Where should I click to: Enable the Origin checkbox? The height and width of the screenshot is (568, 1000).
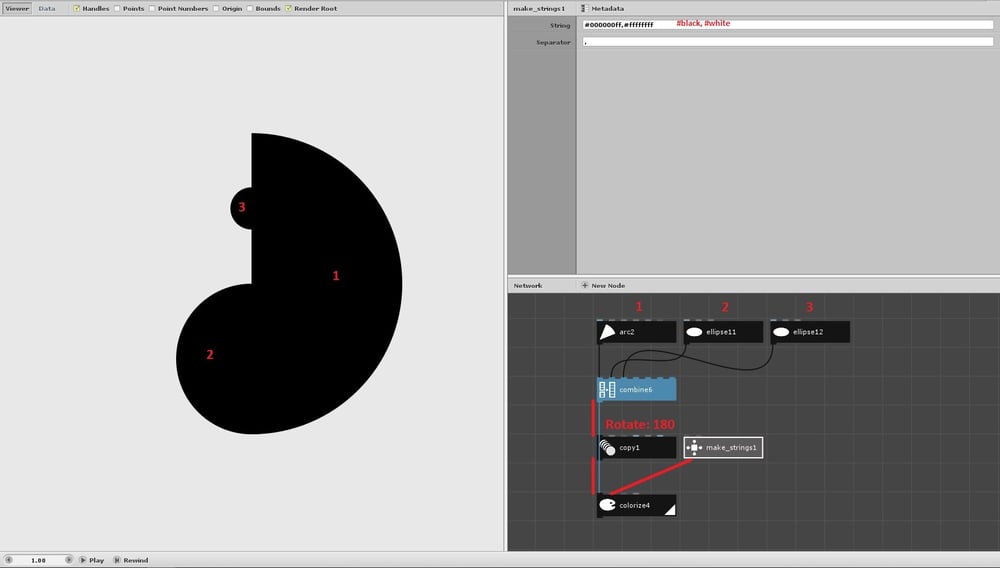216,8
